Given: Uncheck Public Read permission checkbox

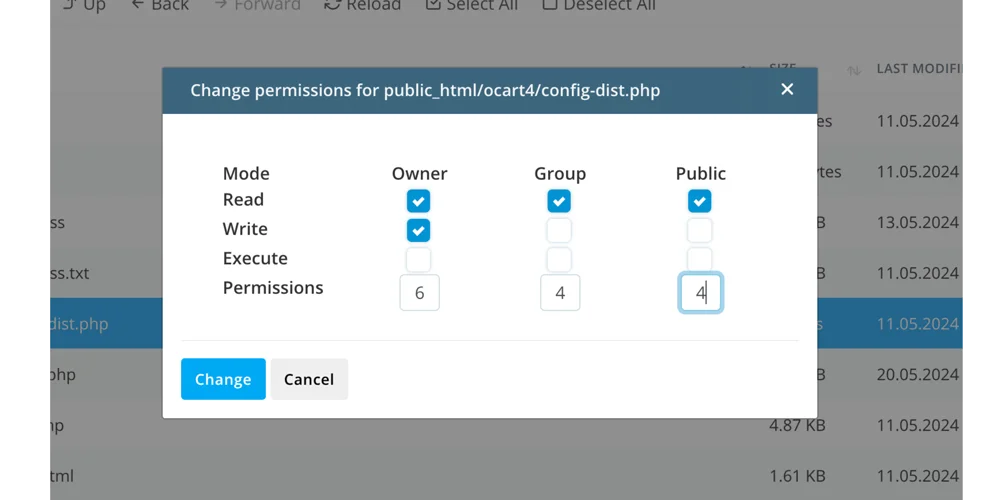Looking at the screenshot, I should (700, 201).
